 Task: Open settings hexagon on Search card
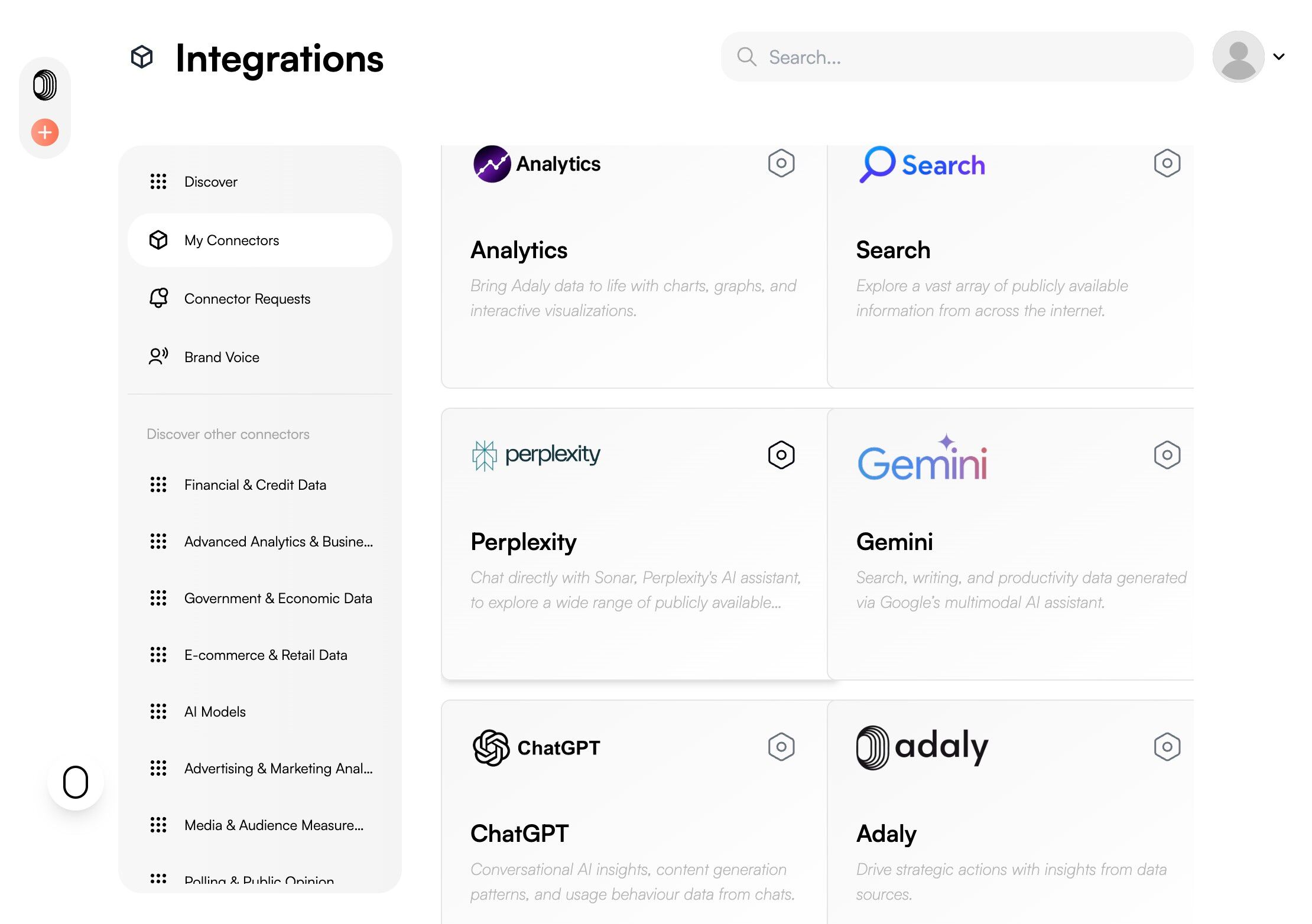tap(1167, 163)
